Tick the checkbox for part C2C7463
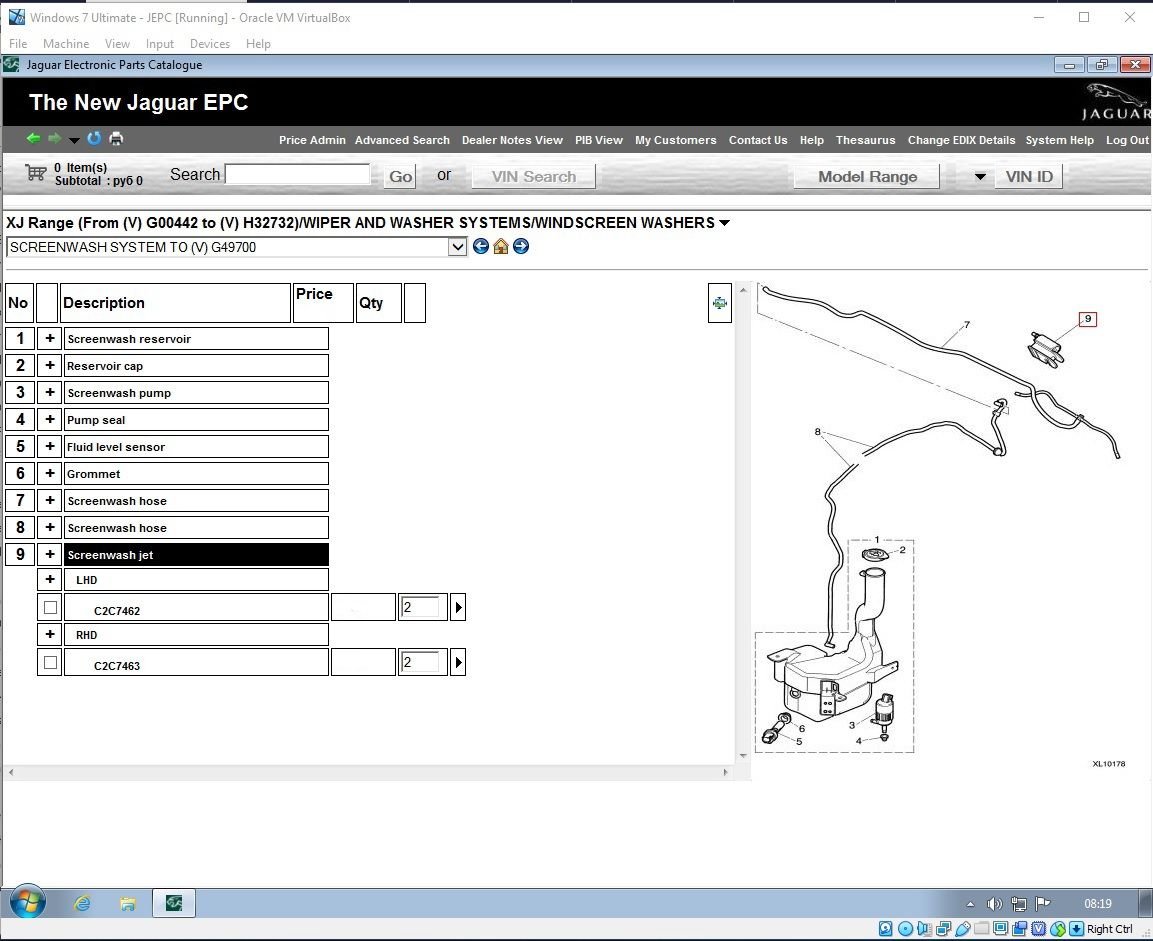This screenshot has width=1153, height=941. tap(50, 662)
